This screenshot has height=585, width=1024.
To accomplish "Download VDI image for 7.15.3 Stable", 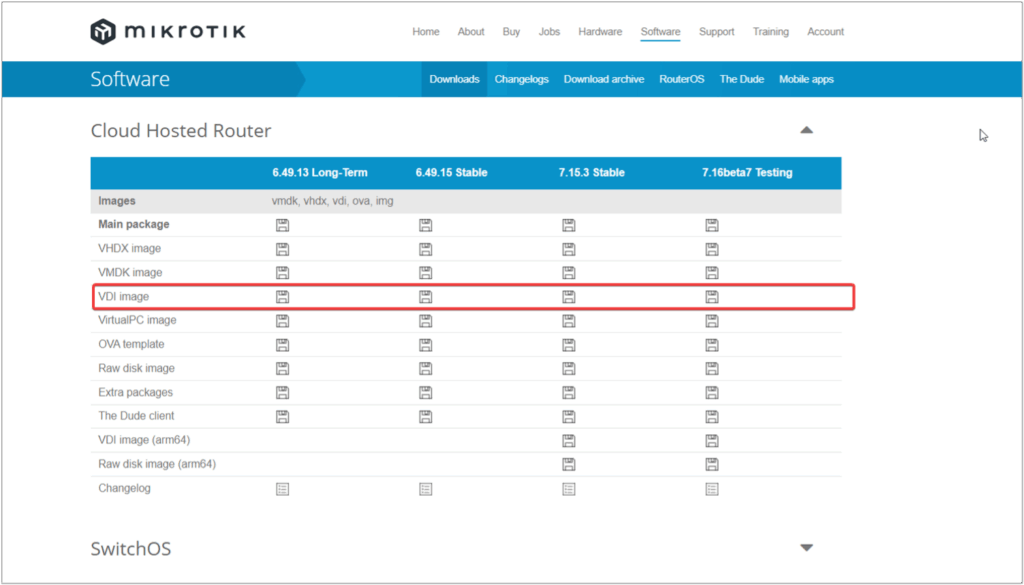I will [x=569, y=297].
